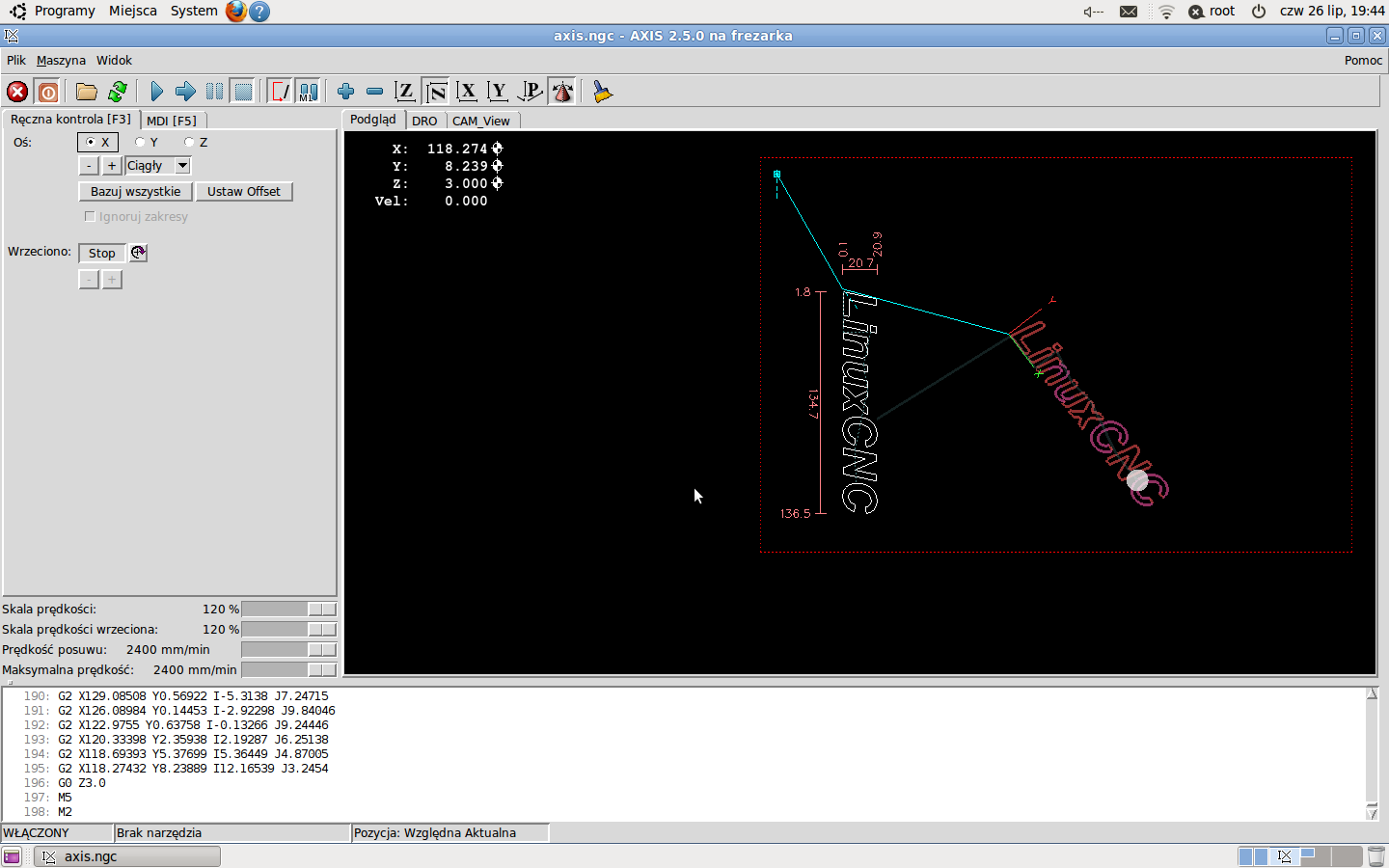Image resolution: width=1389 pixels, height=868 pixels.
Task: Click the spindle Stop button
Action: coord(102,253)
